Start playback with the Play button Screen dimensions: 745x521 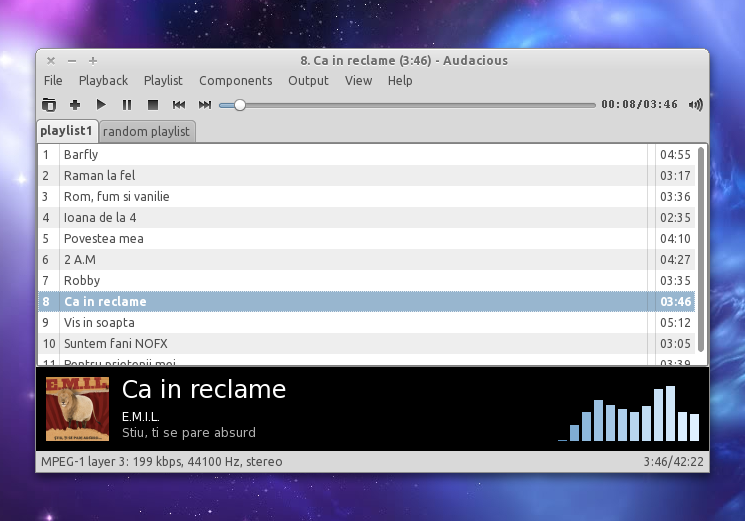[x=101, y=104]
